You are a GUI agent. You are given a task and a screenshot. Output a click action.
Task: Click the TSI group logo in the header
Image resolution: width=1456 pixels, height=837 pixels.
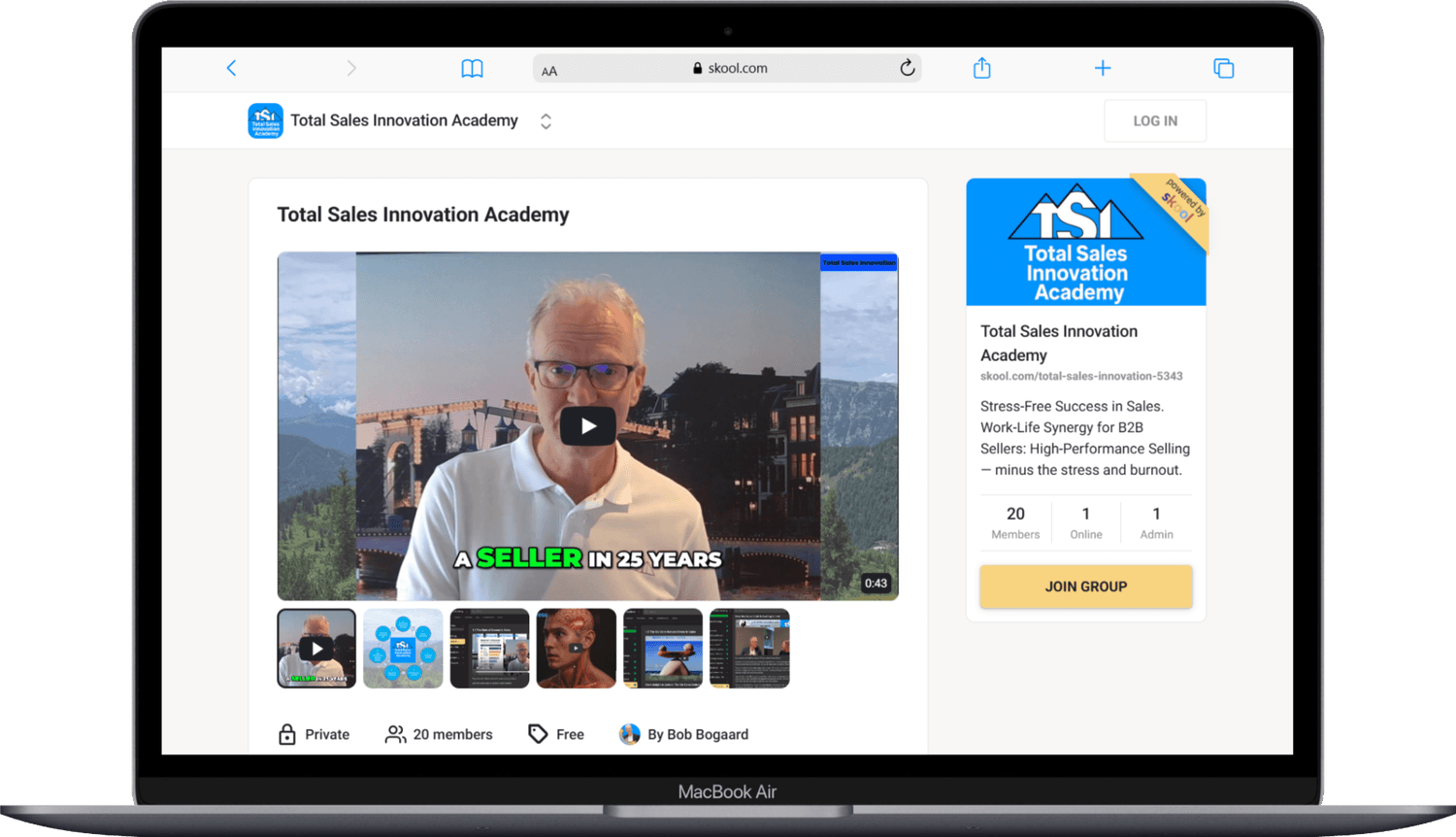click(x=265, y=121)
